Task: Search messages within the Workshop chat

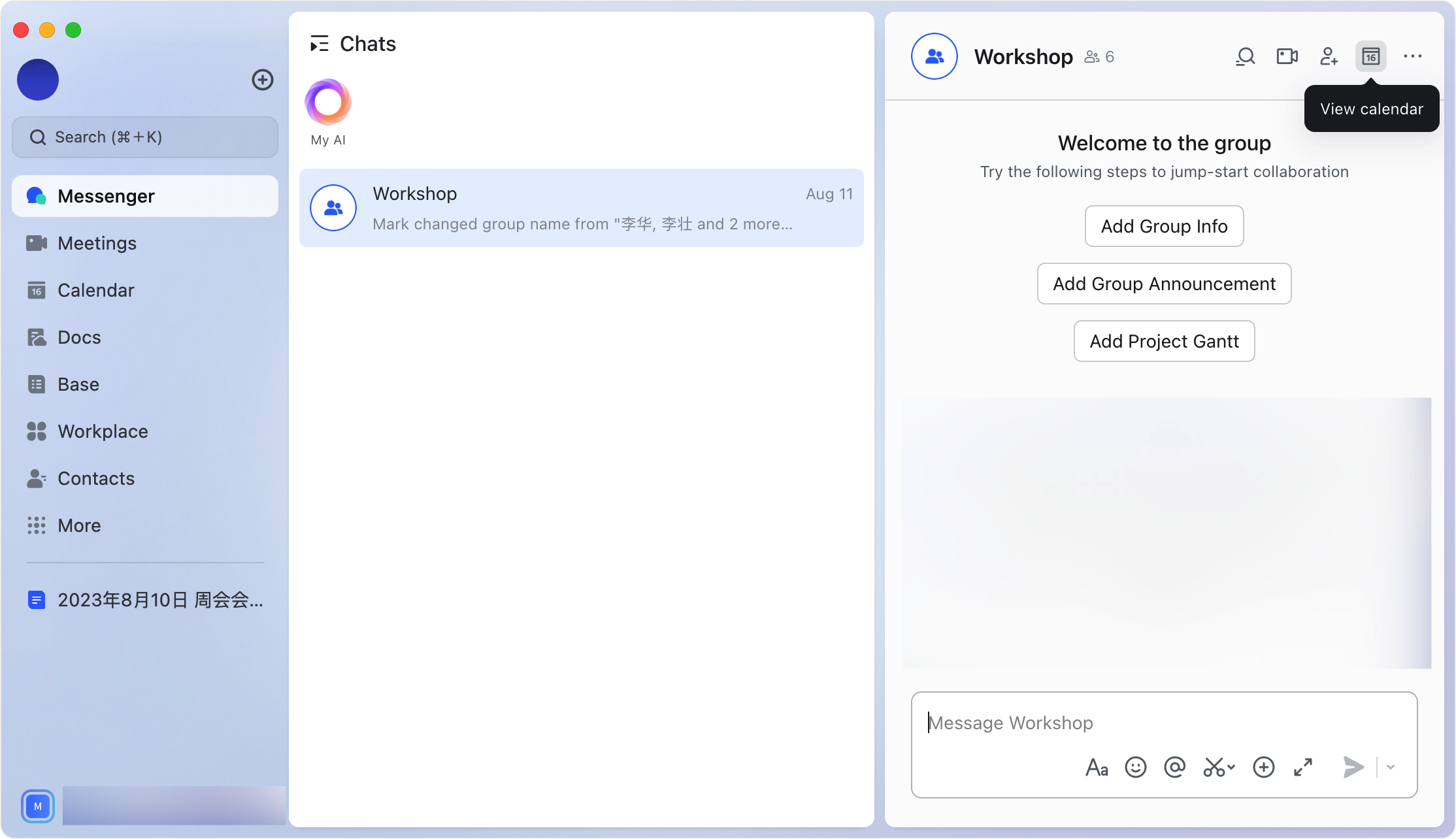Action: [x=1245, y=56]
